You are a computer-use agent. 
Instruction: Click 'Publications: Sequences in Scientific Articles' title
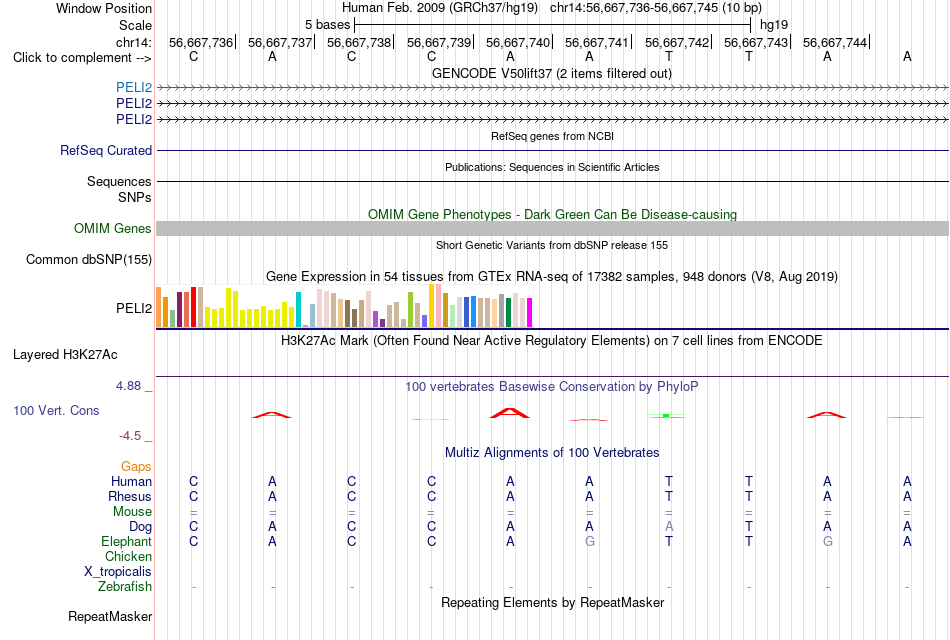(552, 167)
